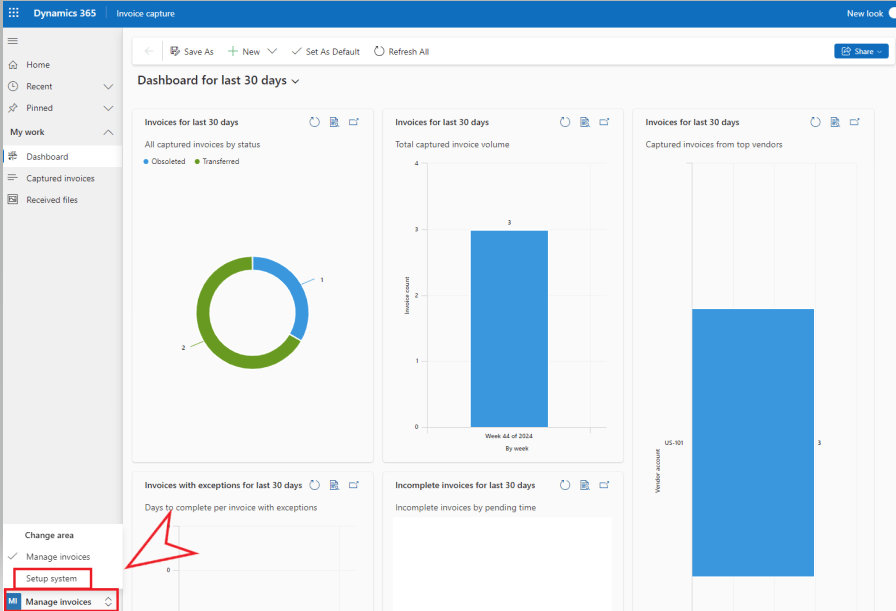Expand the Recent section chevron
The height and width of the screenshot is (611, 896).
click(109, 87)
